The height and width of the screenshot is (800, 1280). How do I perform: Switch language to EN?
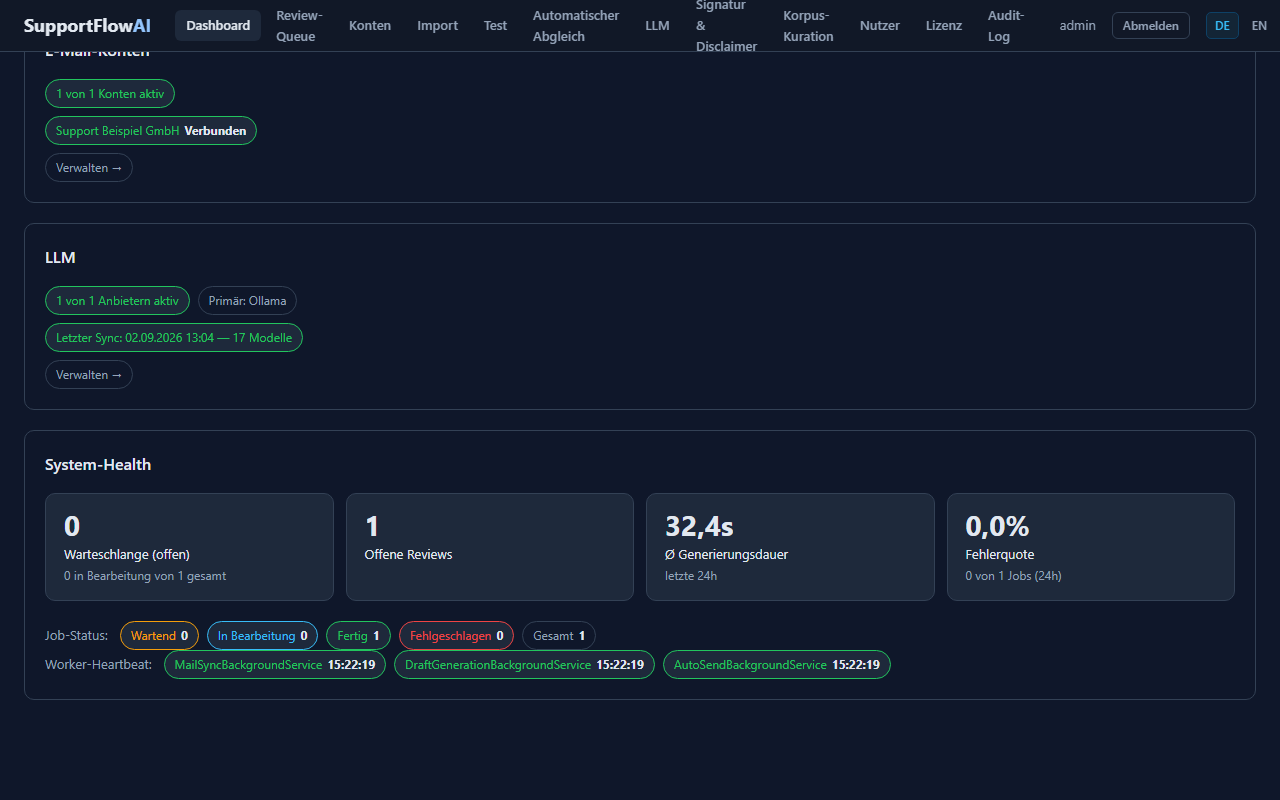(1259, 25)
